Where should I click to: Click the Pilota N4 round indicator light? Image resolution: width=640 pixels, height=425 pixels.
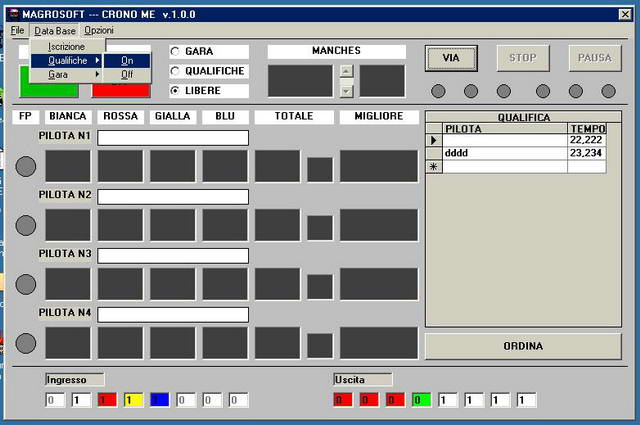click(27, 343)
